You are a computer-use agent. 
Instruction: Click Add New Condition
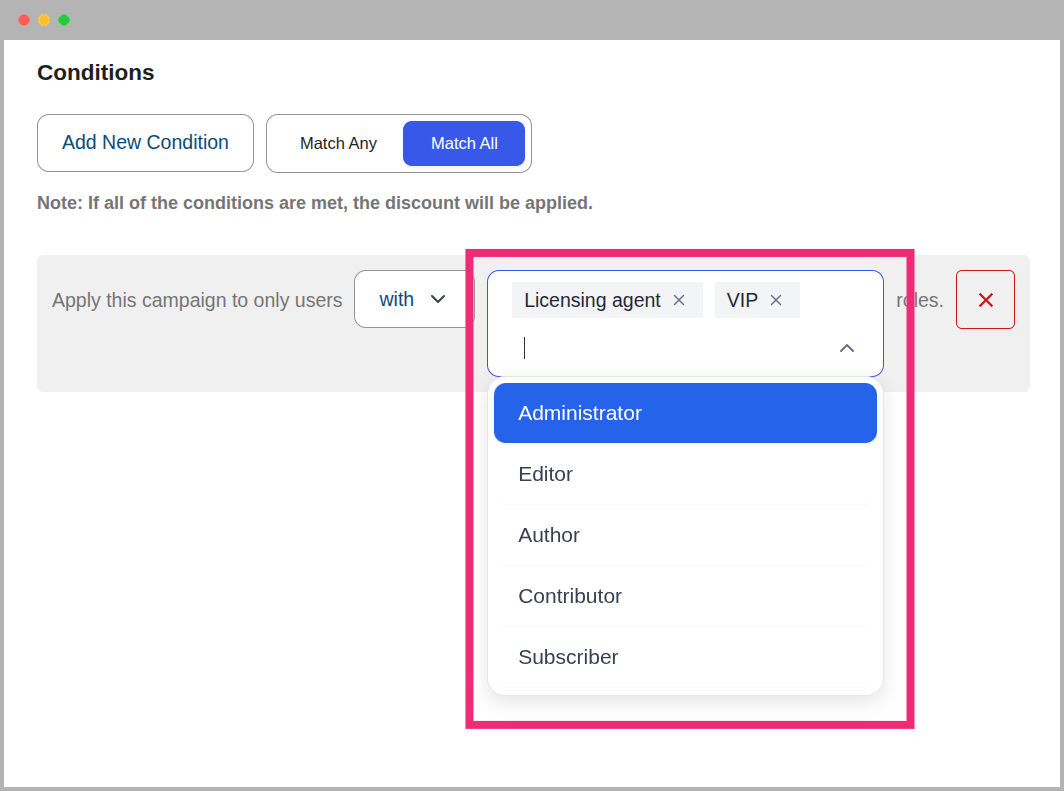(x=144, y=143)
